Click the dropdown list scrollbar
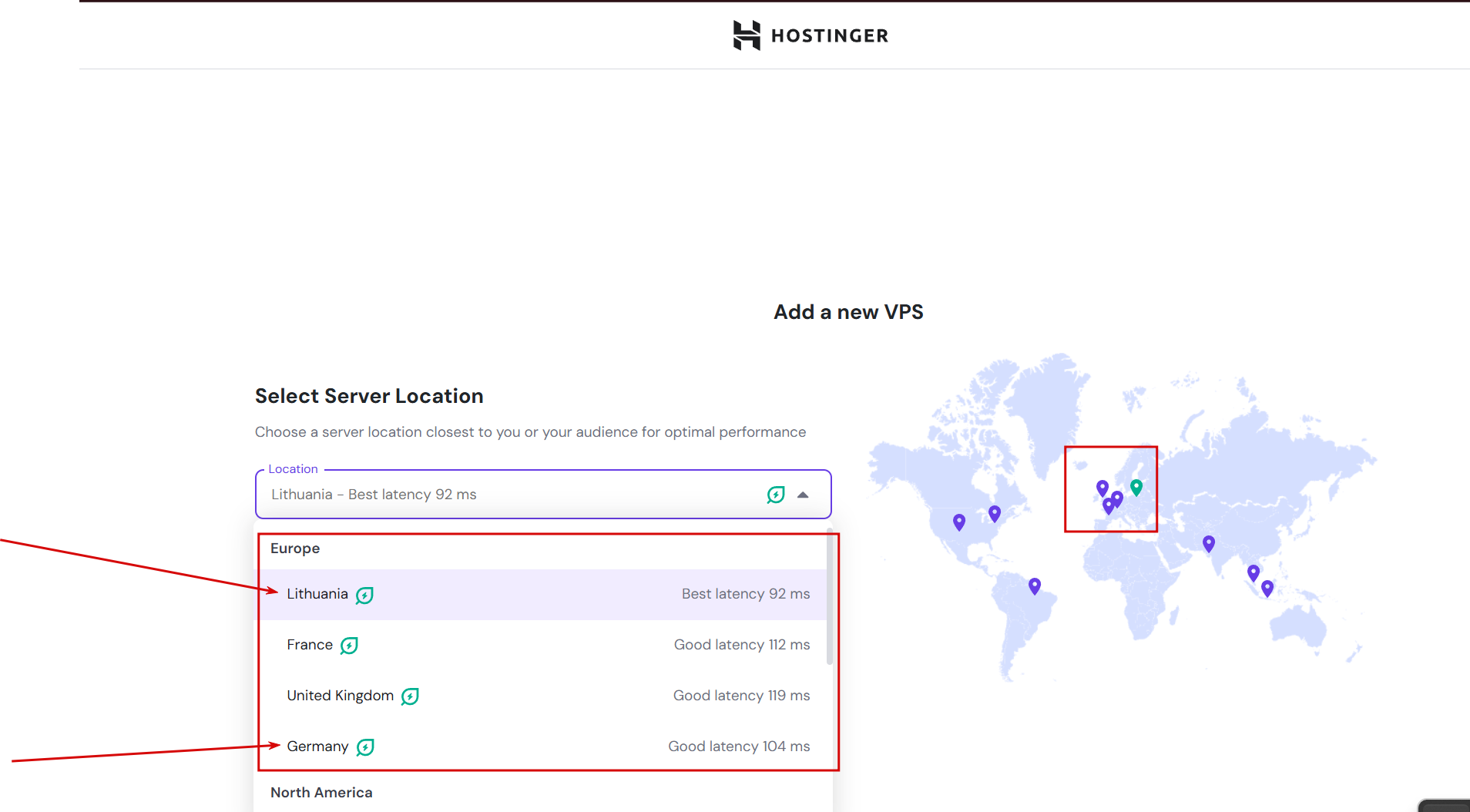This screenshot has height=812, width=1470. 830,597
